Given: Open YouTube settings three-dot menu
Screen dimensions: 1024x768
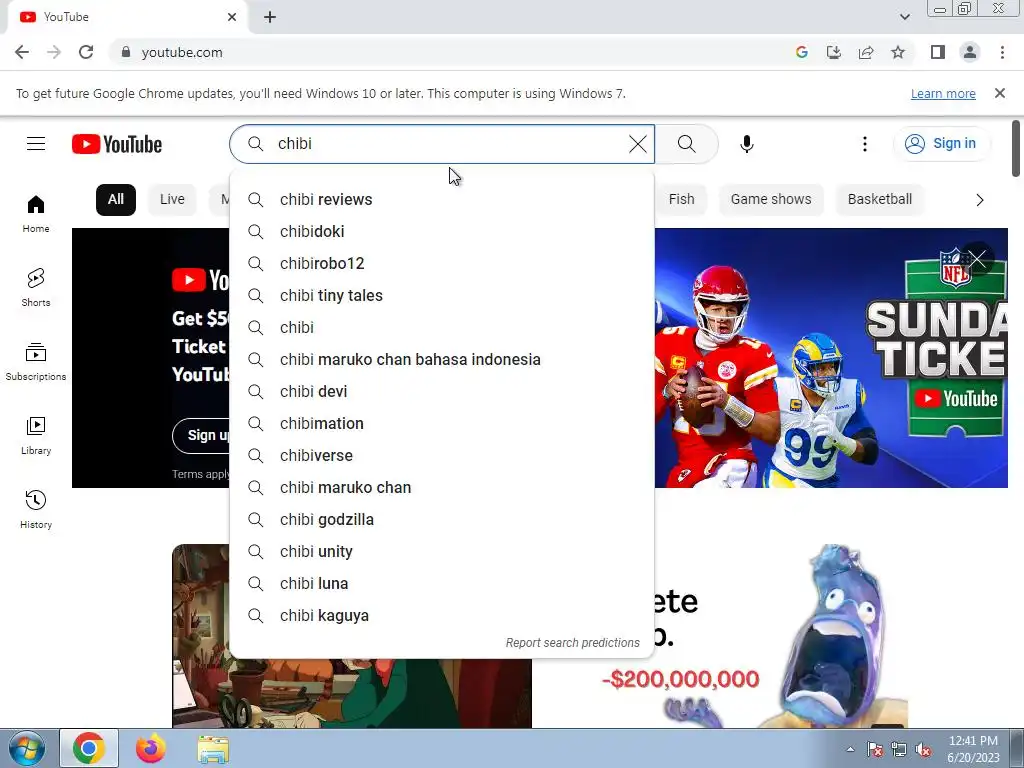Looking at the screenshot, I should click(865, 144).
